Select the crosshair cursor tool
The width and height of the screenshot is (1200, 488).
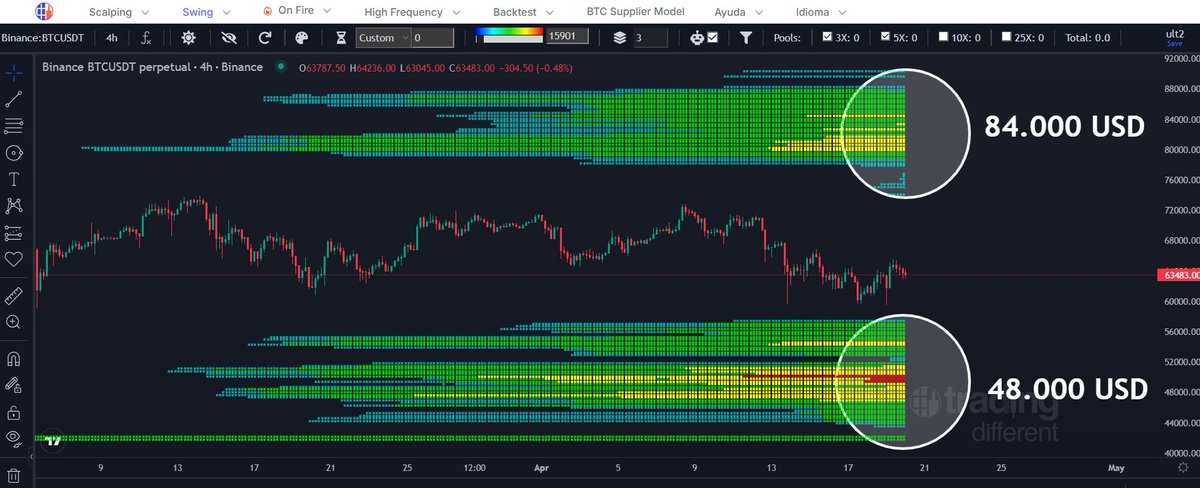14,74
